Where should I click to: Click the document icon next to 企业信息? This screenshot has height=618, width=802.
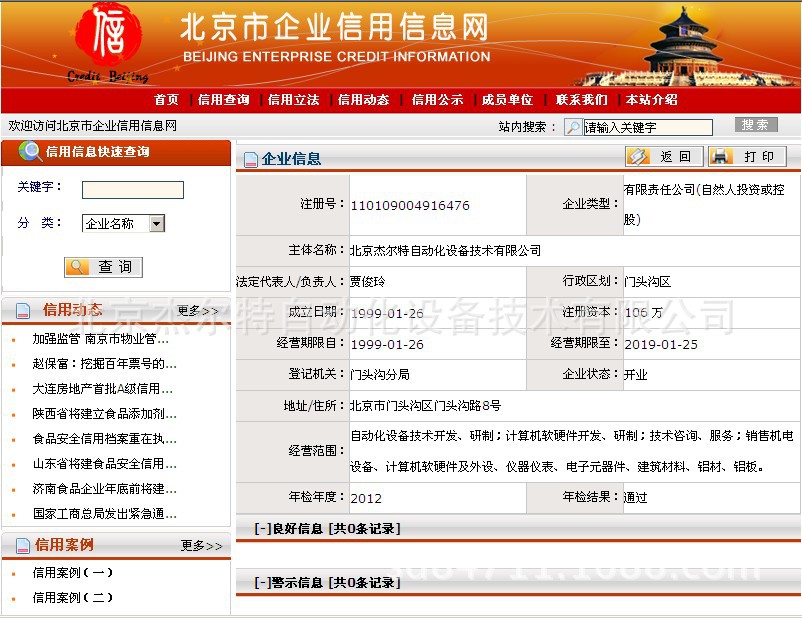point(251,160)
